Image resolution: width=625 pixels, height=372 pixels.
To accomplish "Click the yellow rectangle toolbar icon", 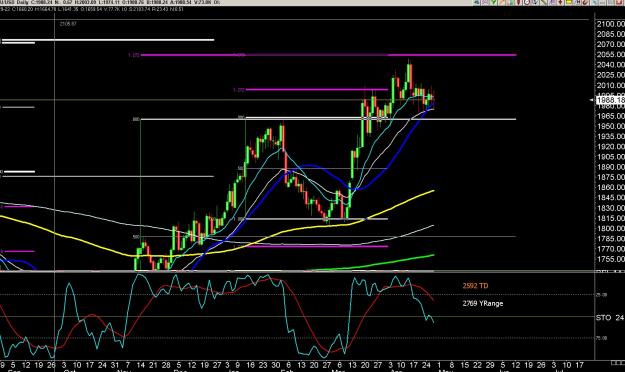I will [569, 2].
